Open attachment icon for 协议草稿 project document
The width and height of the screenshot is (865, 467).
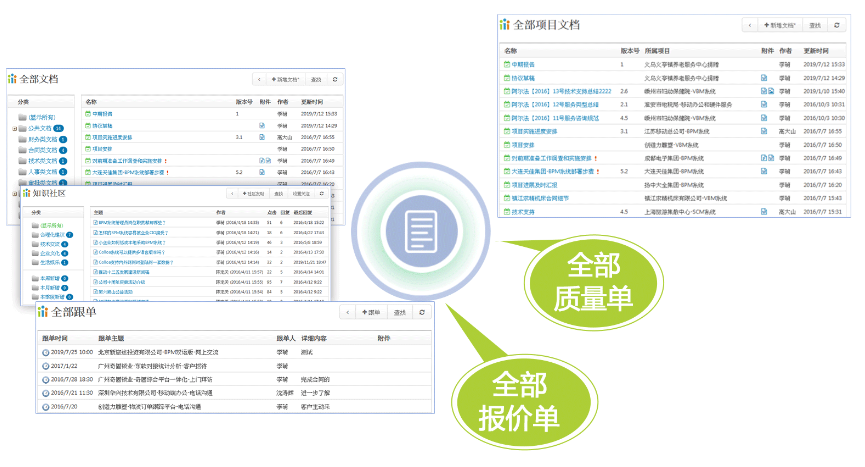[764, 76]
